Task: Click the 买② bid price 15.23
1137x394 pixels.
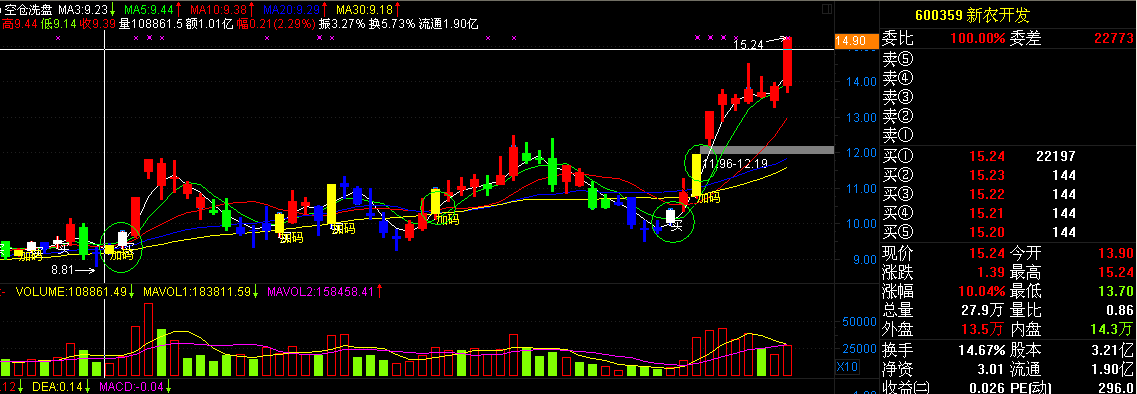Action: [987, 176]
